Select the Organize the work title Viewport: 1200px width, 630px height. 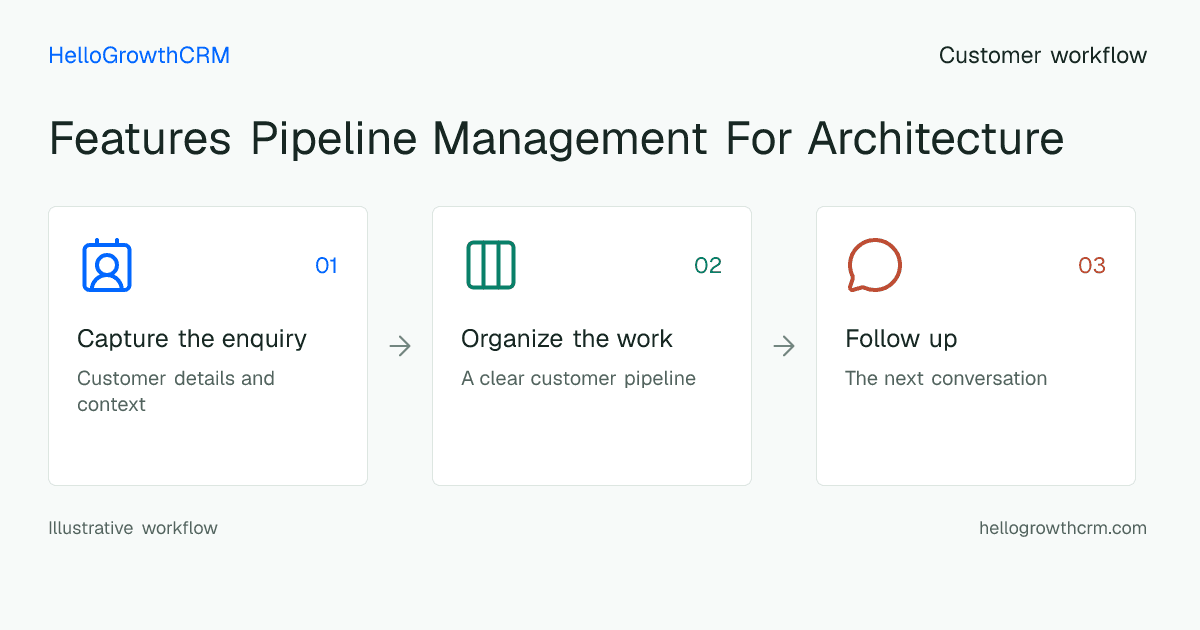click(567, 339)
